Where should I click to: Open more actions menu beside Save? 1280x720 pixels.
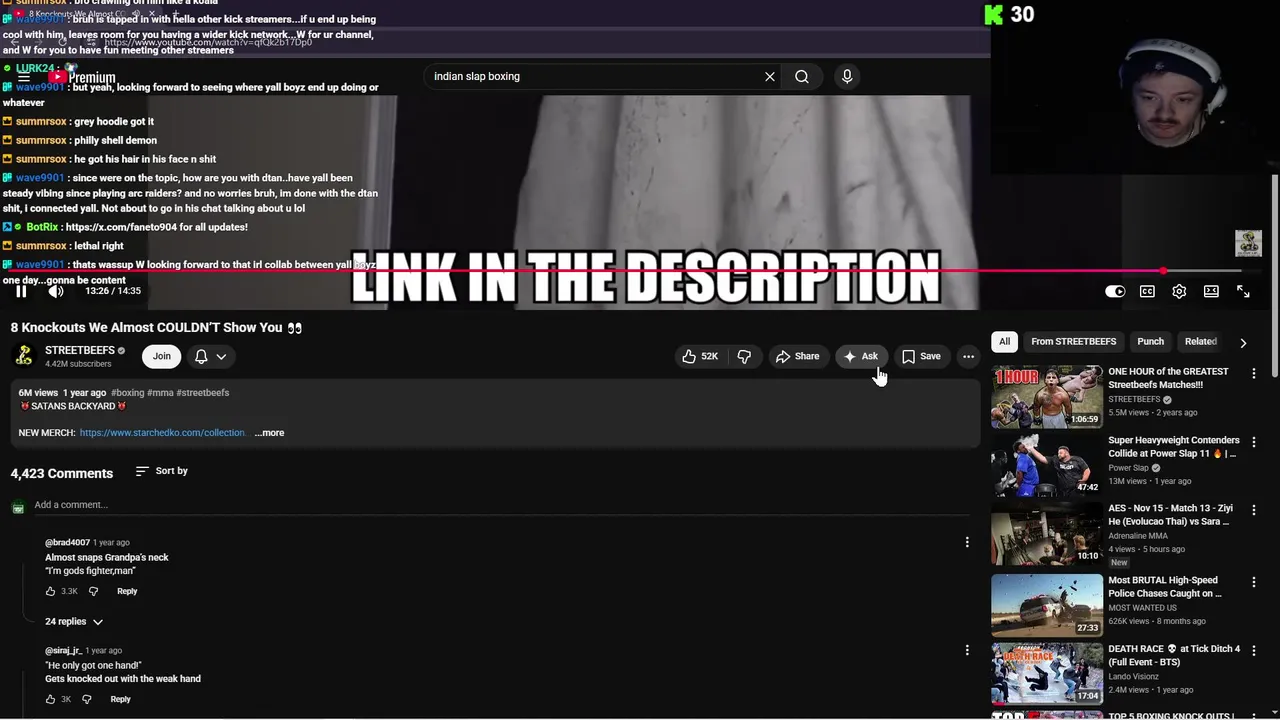coord(968,356)
